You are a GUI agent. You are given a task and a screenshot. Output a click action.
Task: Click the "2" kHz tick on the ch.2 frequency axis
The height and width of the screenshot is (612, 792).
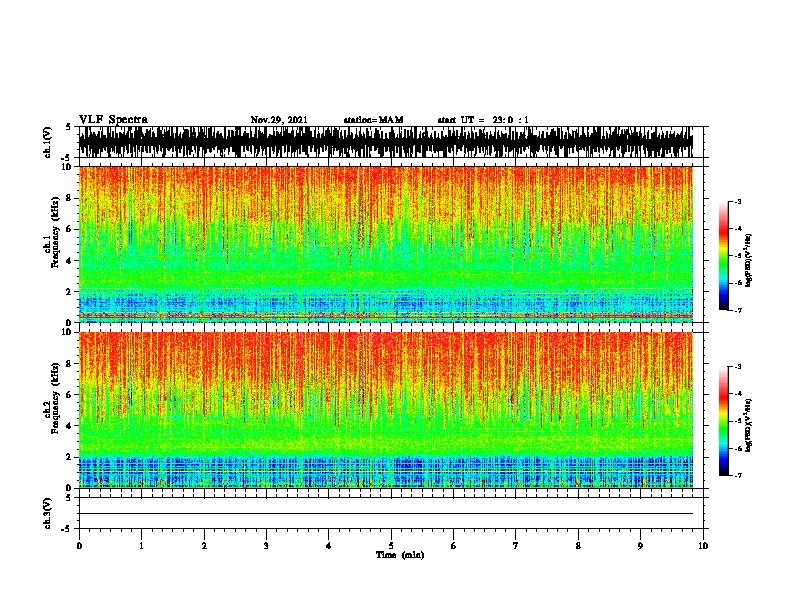[x=69, y=457]
